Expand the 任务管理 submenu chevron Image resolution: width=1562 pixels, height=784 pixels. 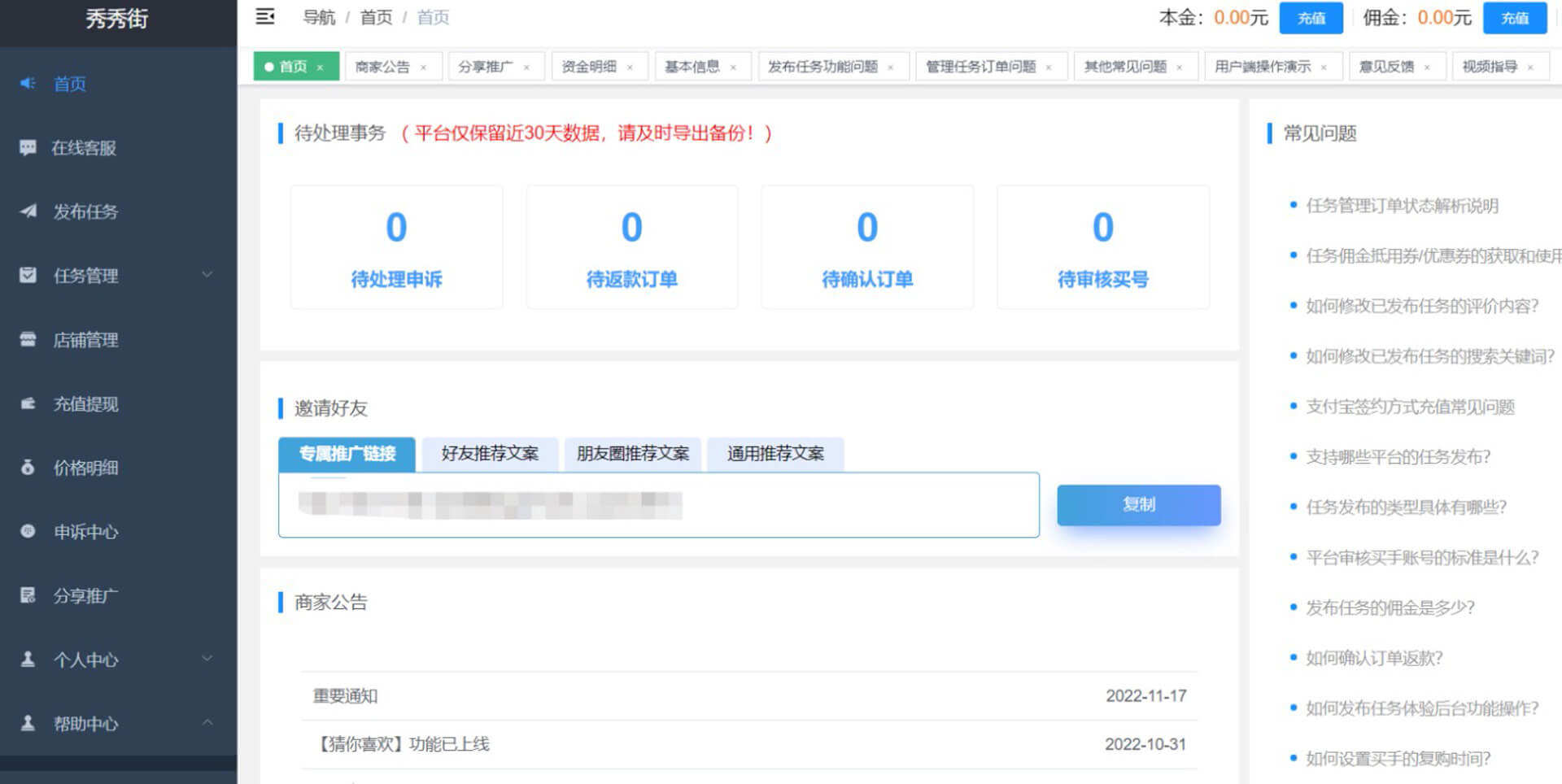point(207,275)
